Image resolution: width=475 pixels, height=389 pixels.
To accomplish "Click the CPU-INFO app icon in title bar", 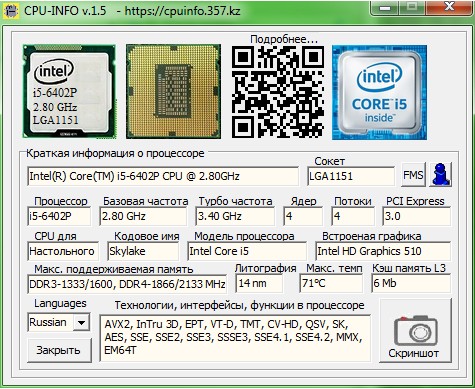I will (x=11, y=11).
